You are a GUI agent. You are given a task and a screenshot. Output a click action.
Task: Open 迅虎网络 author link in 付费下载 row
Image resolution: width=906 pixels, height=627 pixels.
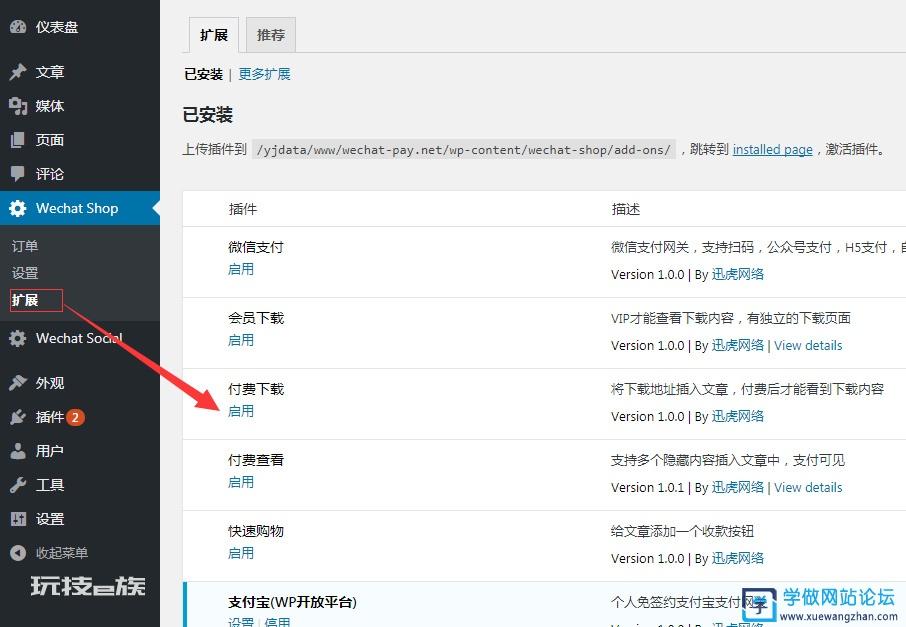click(738, 416)
